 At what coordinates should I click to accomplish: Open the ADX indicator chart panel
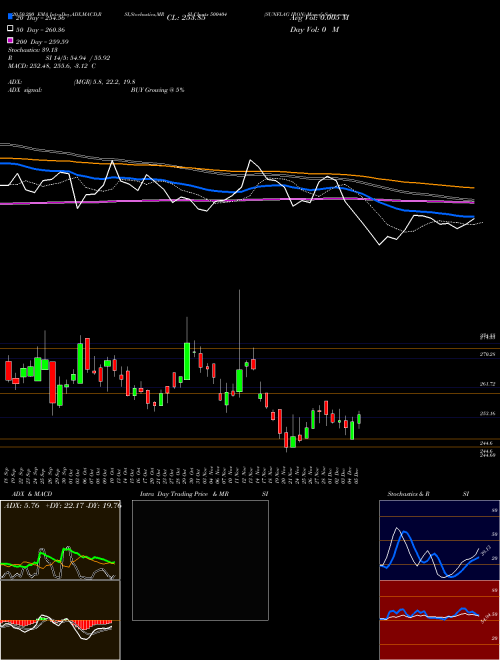60,540
